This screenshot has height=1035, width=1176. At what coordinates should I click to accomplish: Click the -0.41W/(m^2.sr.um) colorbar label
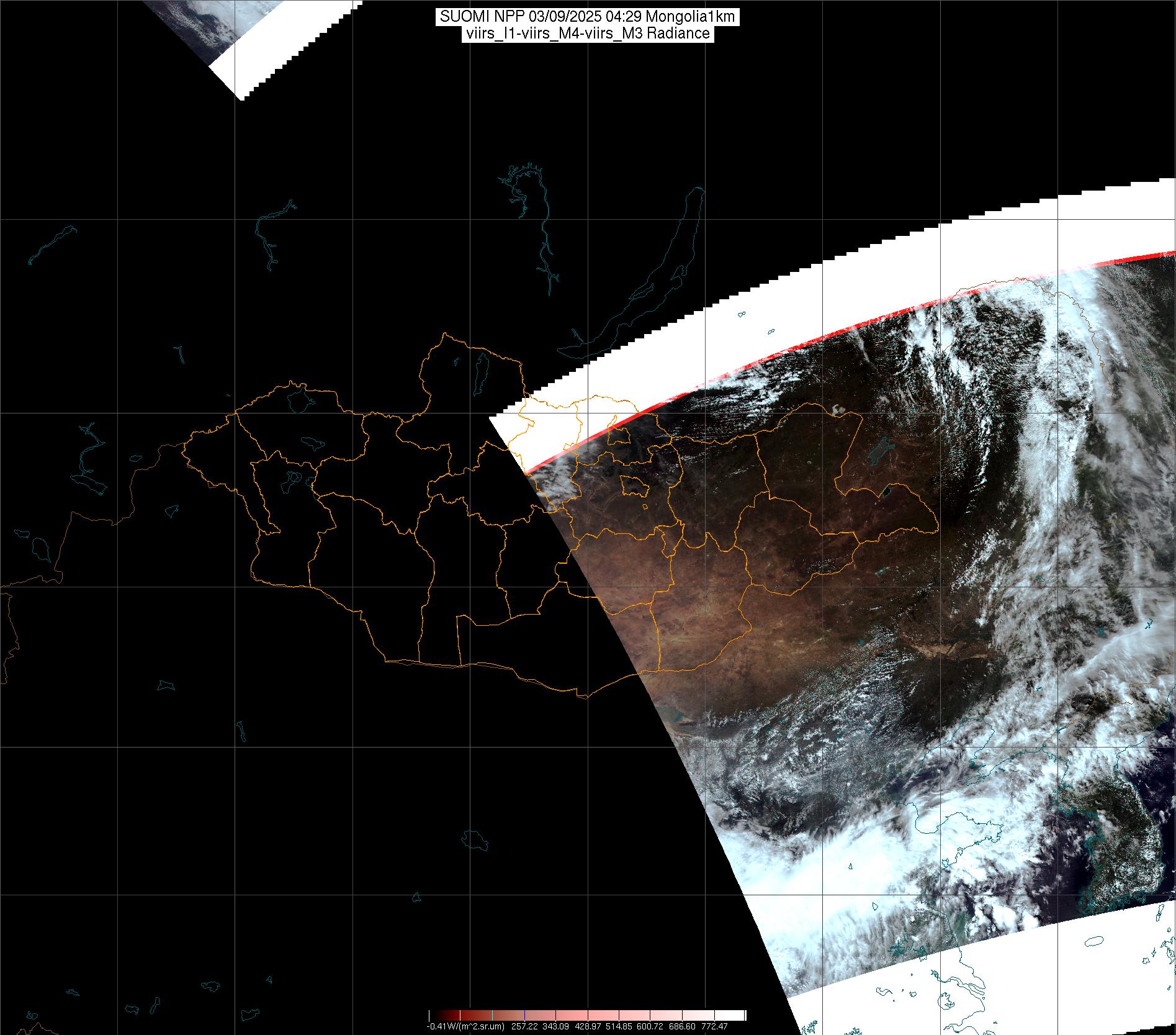(465, 1026)
